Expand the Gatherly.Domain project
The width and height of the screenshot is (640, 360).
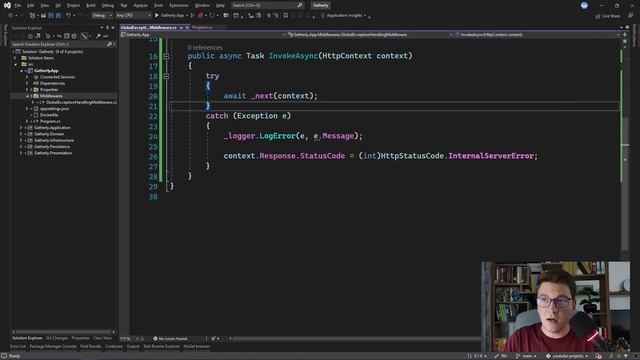pyautogui.click(x=21, y=134)
